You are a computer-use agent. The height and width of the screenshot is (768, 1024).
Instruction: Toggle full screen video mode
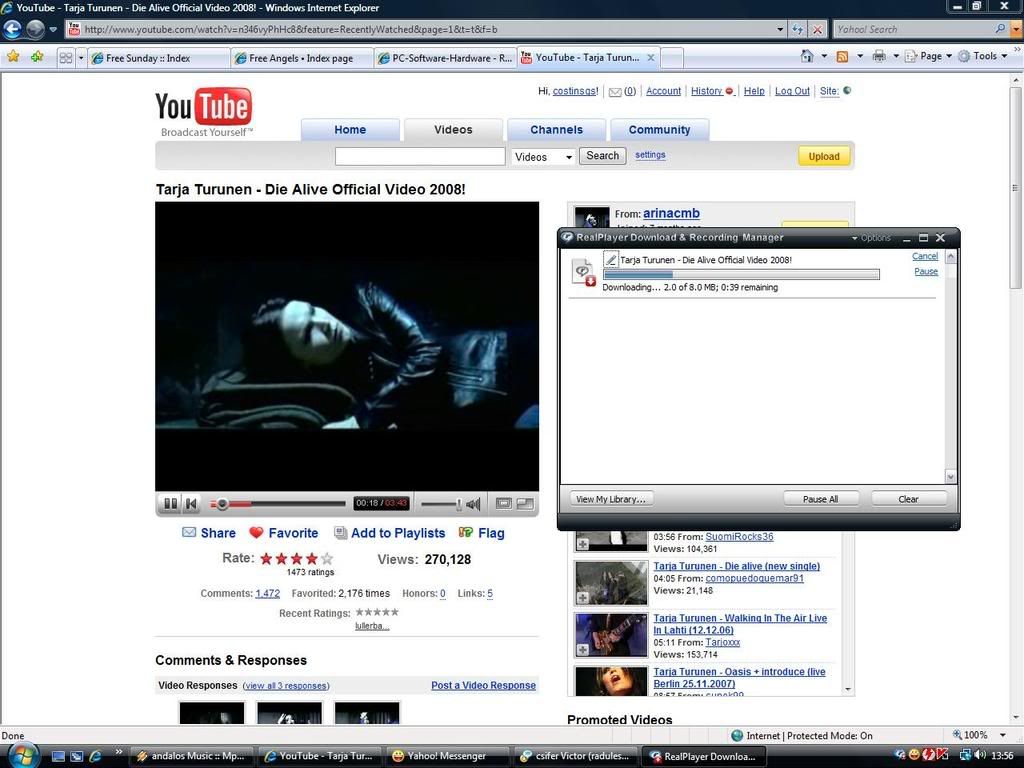coord(525,504)
